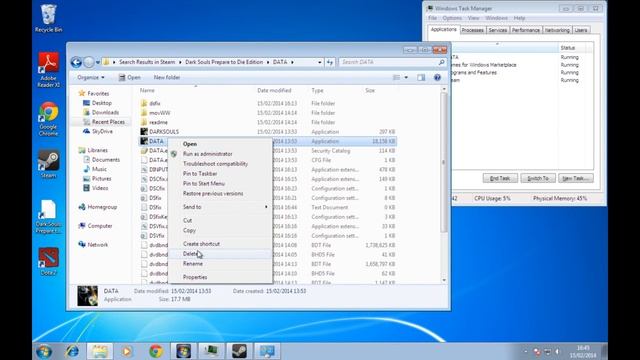Choose Delete in context menu
This screenshot has width=640, height=360.
tap(220, 254)
